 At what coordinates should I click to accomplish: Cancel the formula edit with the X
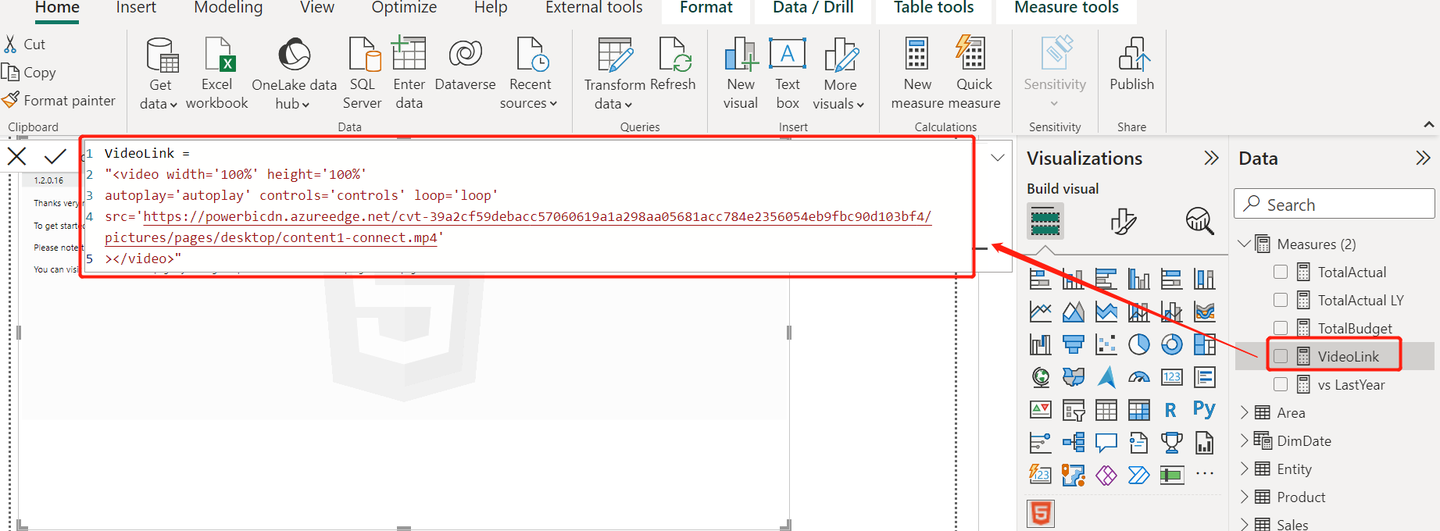(17, 156)
